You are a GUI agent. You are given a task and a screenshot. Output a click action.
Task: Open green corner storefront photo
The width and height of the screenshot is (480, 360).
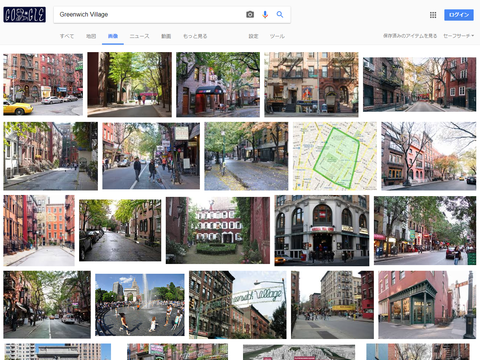(x=427, y=305)
